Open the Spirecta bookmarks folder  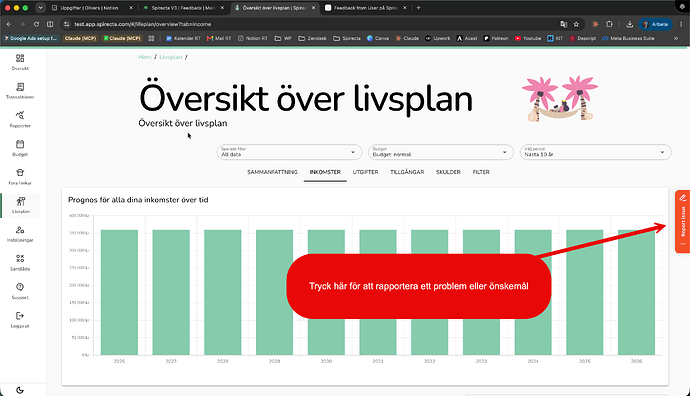click(x=347, y=38)
